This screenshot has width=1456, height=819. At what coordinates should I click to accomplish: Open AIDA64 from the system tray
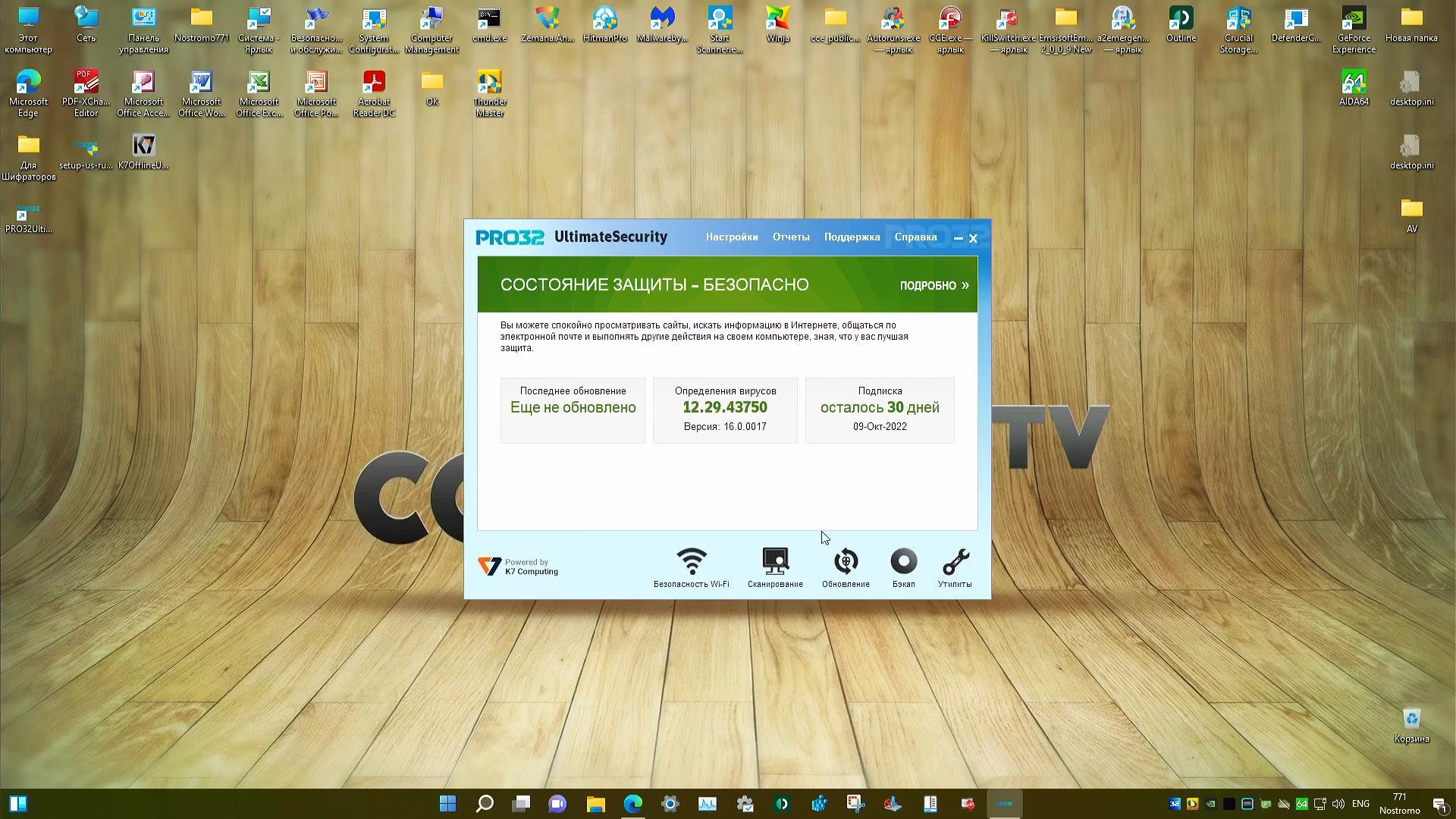click(x=1302, y=803)
